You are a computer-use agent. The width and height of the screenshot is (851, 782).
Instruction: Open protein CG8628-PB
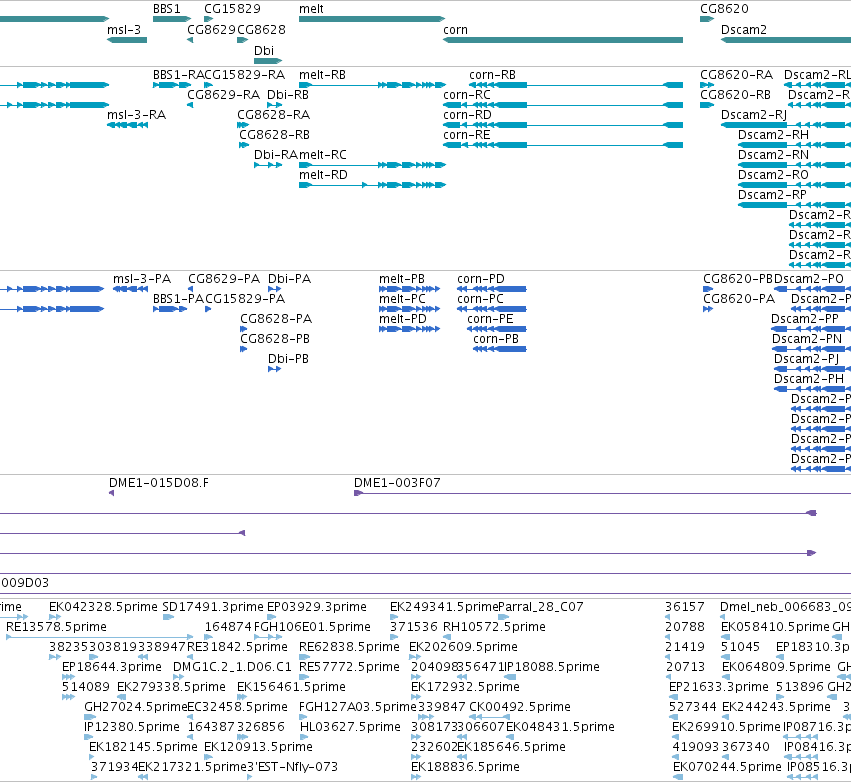[x=275, y=339]
